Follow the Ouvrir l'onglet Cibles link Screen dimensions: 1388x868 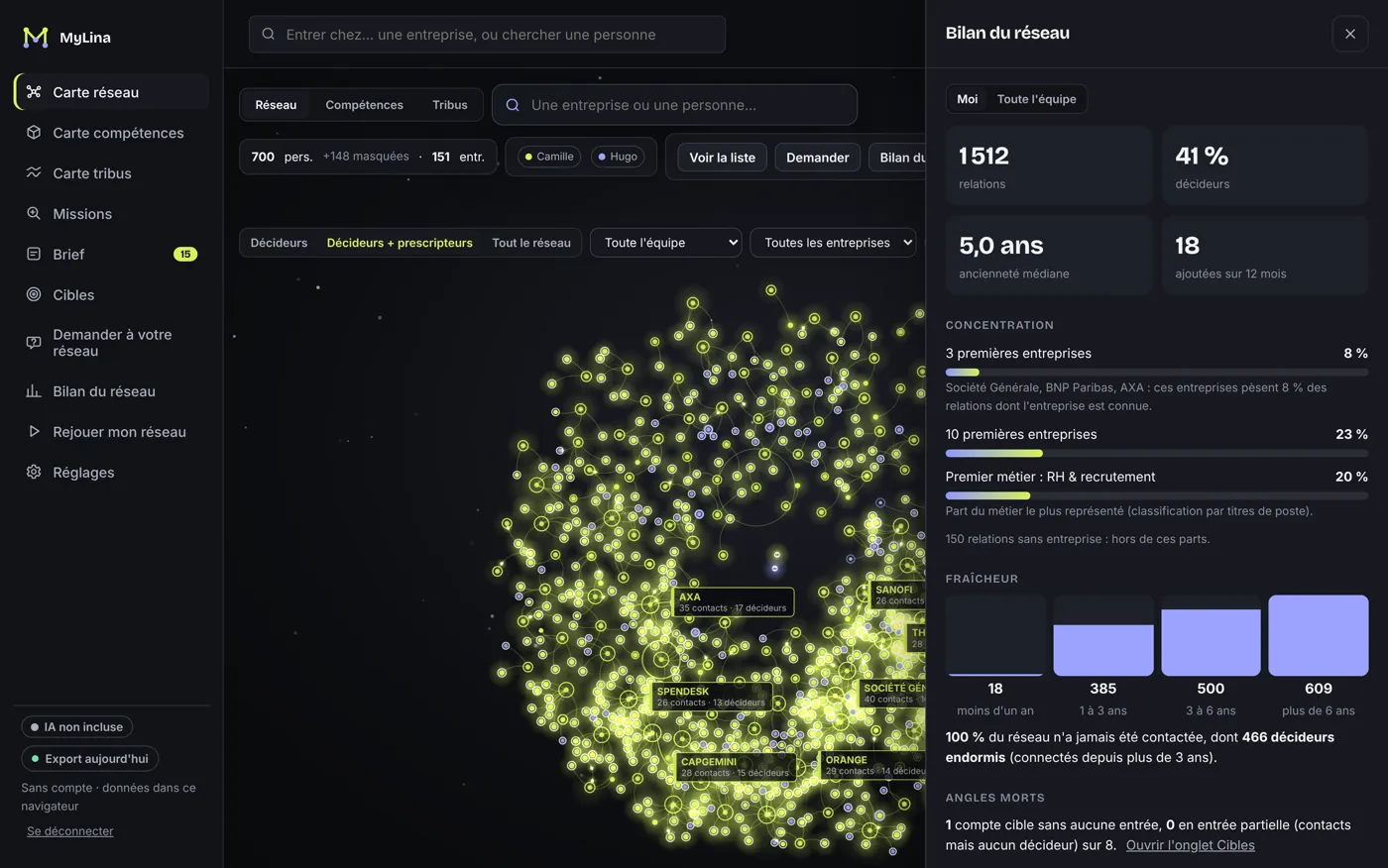point(1190,845)
